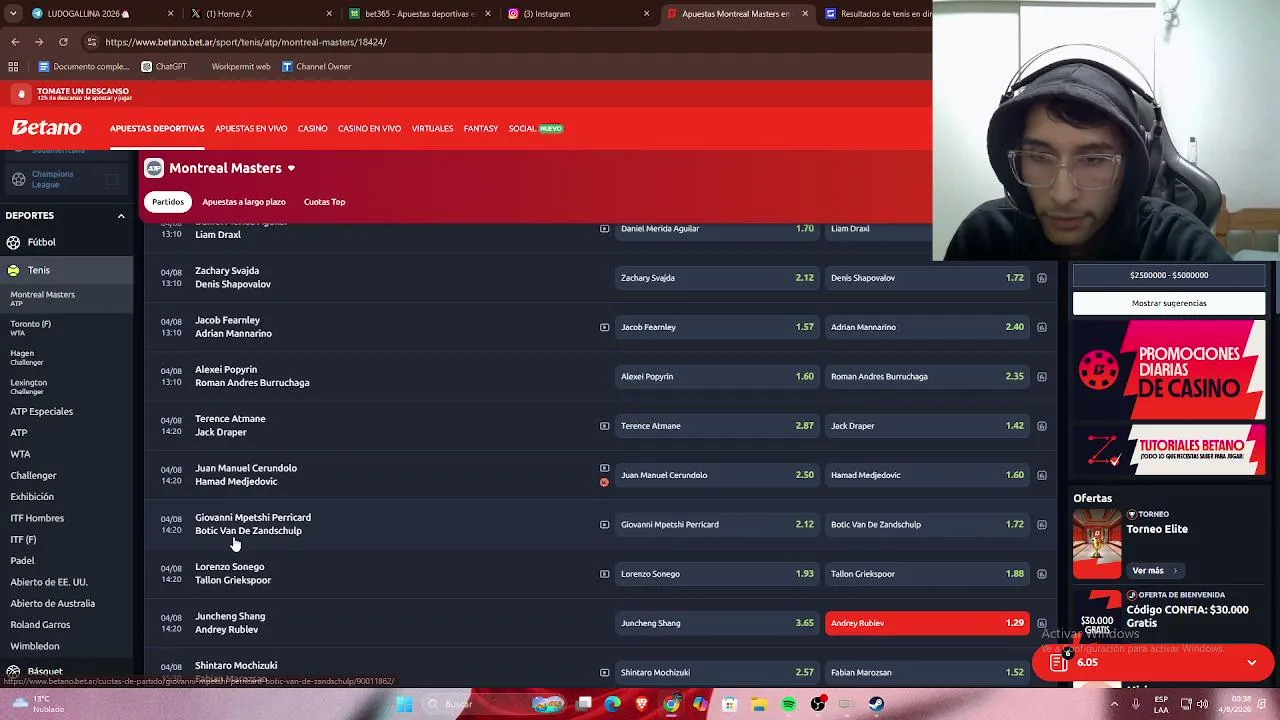Switch to the LUDOGALLINA 2026 browser tab
1280x720 pixels.
click(101, 14)
